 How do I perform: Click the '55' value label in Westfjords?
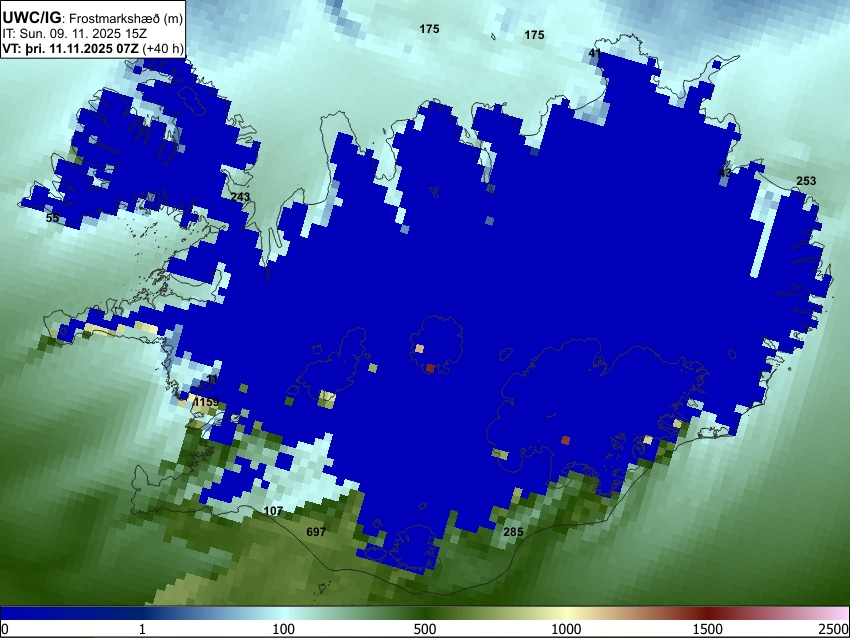52,218
